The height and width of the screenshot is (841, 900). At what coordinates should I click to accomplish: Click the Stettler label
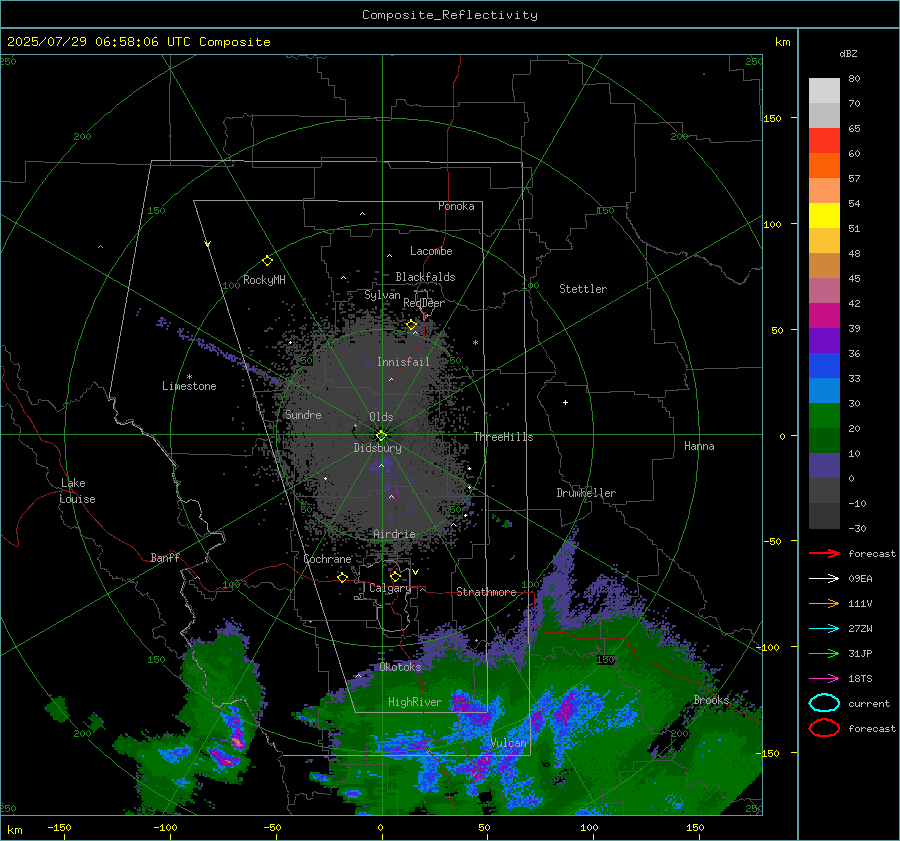click(x=583, y=289)
